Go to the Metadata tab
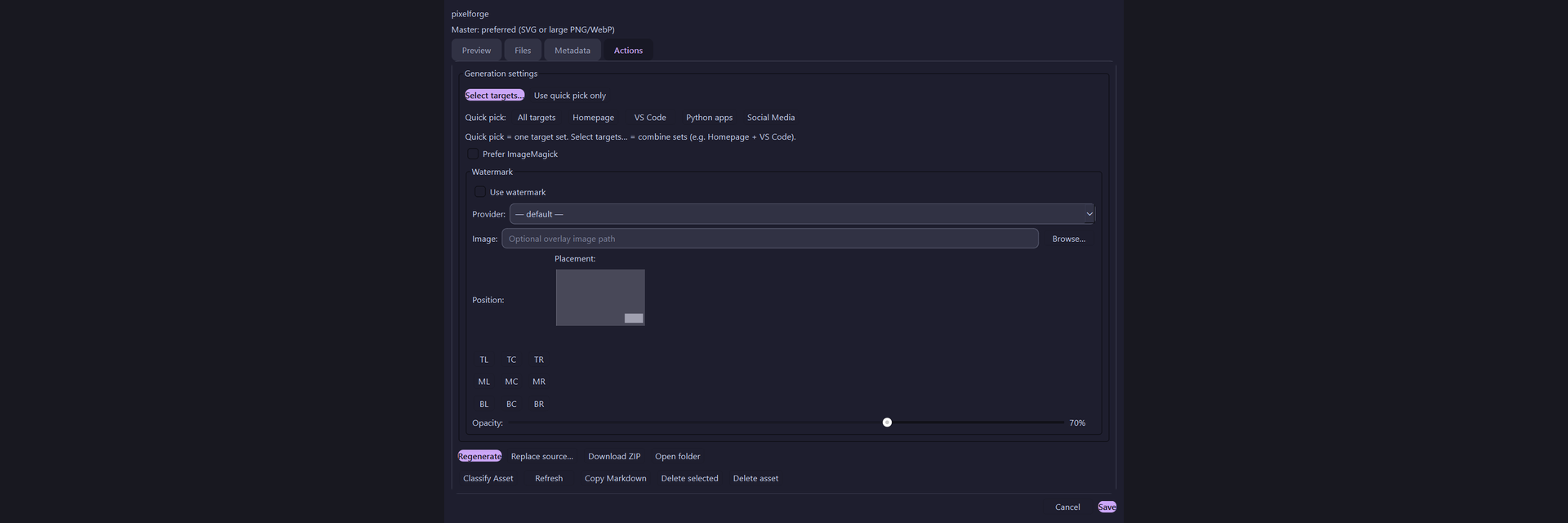 point(572,51)
